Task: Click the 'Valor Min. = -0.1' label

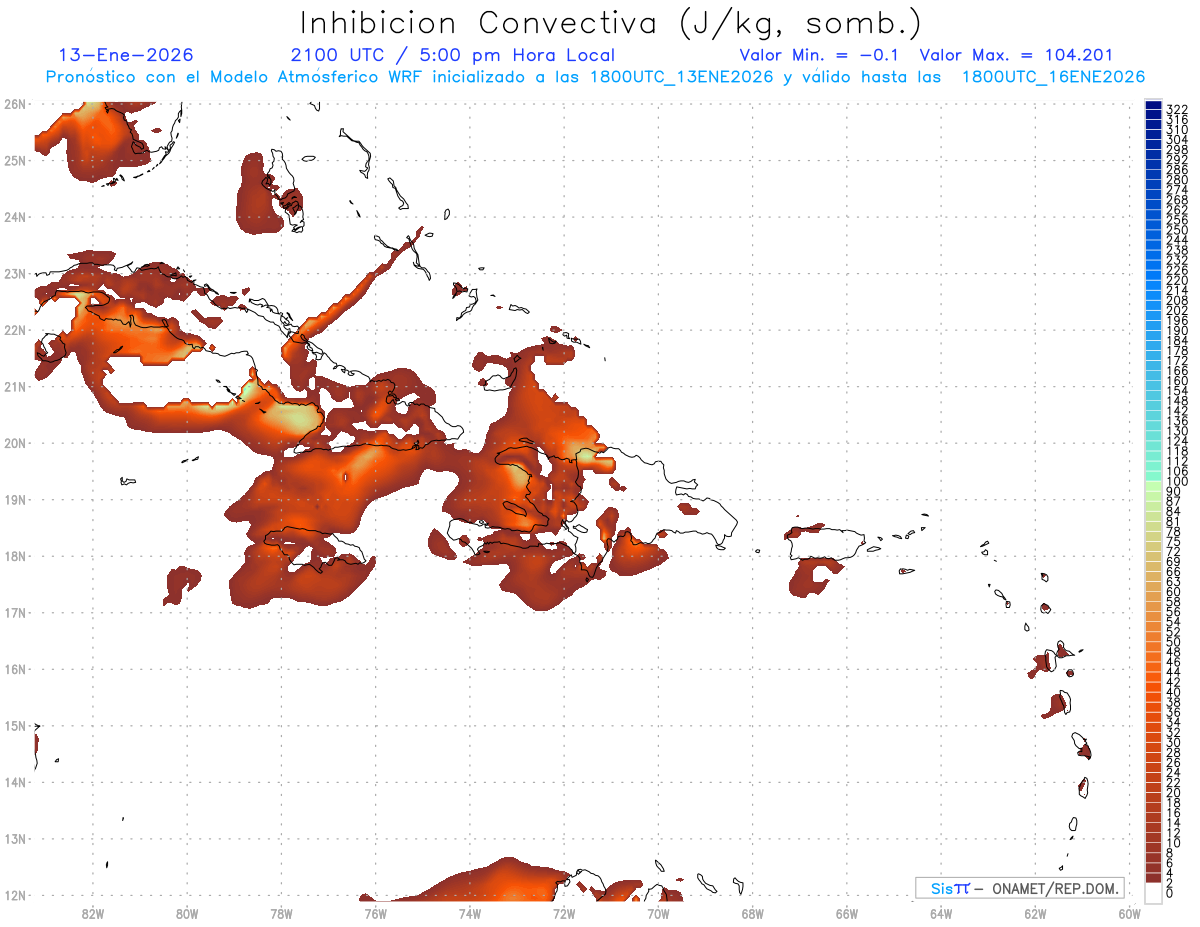Action: coord(821,55)
